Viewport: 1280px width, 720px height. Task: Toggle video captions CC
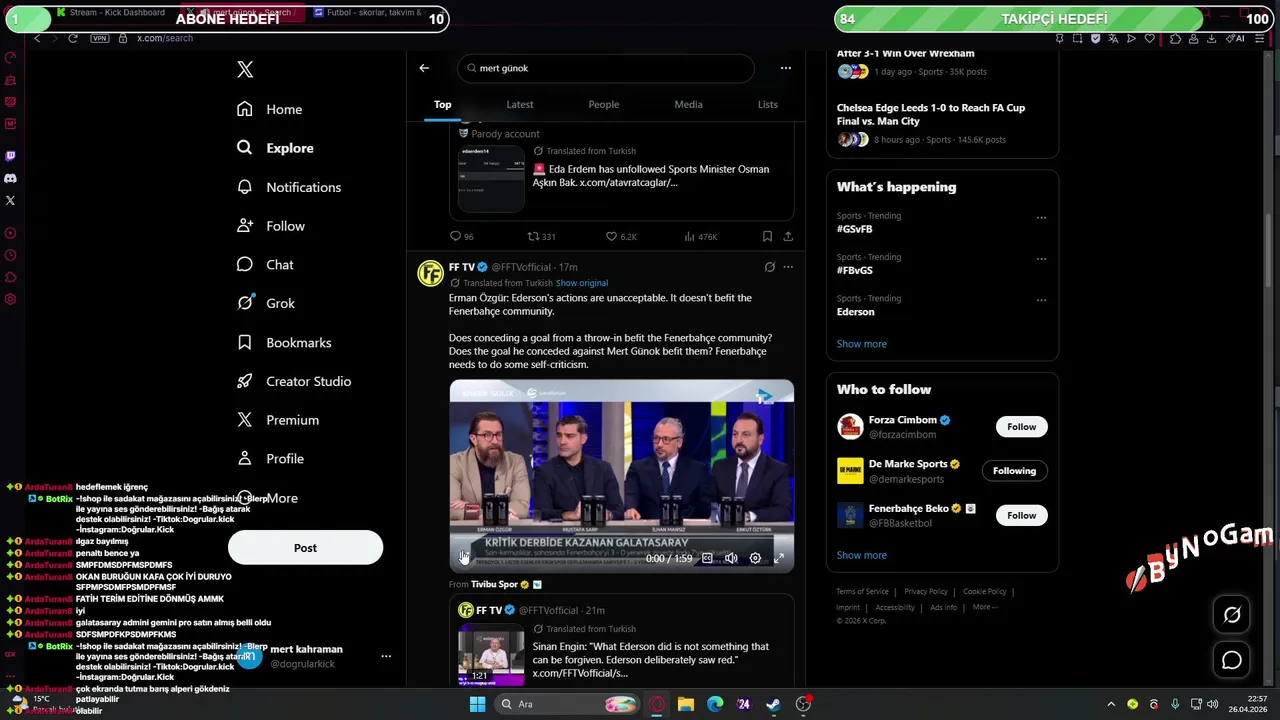coord(707,558)
